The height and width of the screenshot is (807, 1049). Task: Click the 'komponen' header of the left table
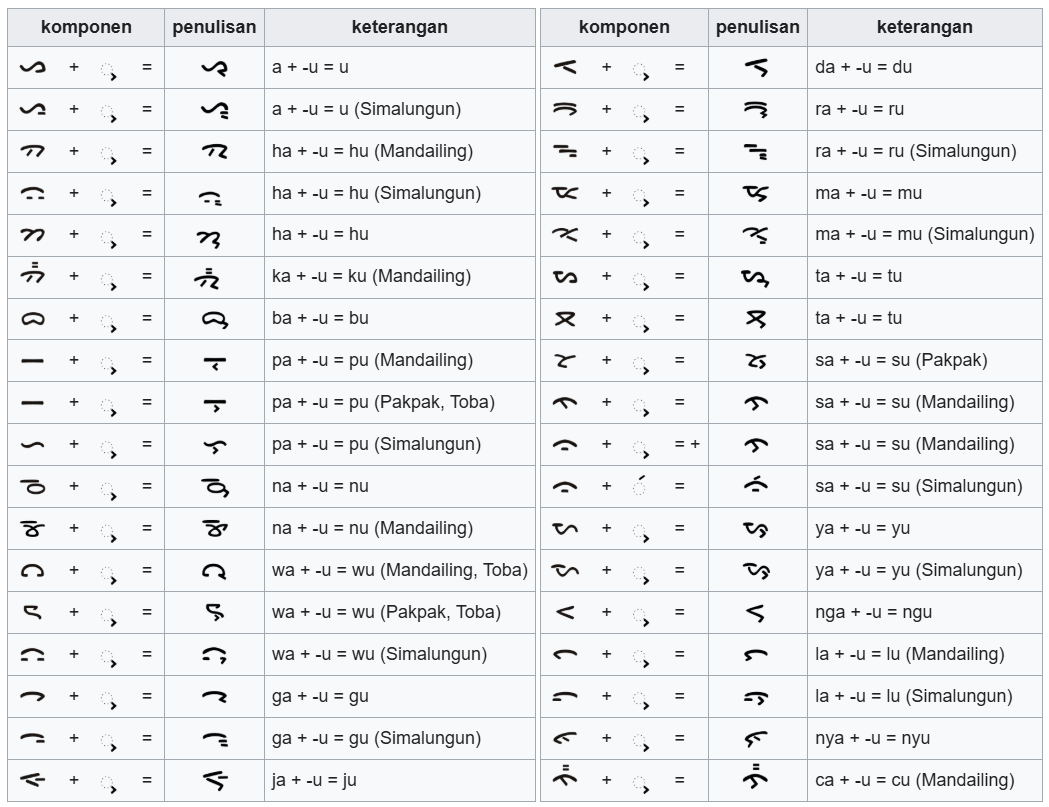tap(86, 27)
